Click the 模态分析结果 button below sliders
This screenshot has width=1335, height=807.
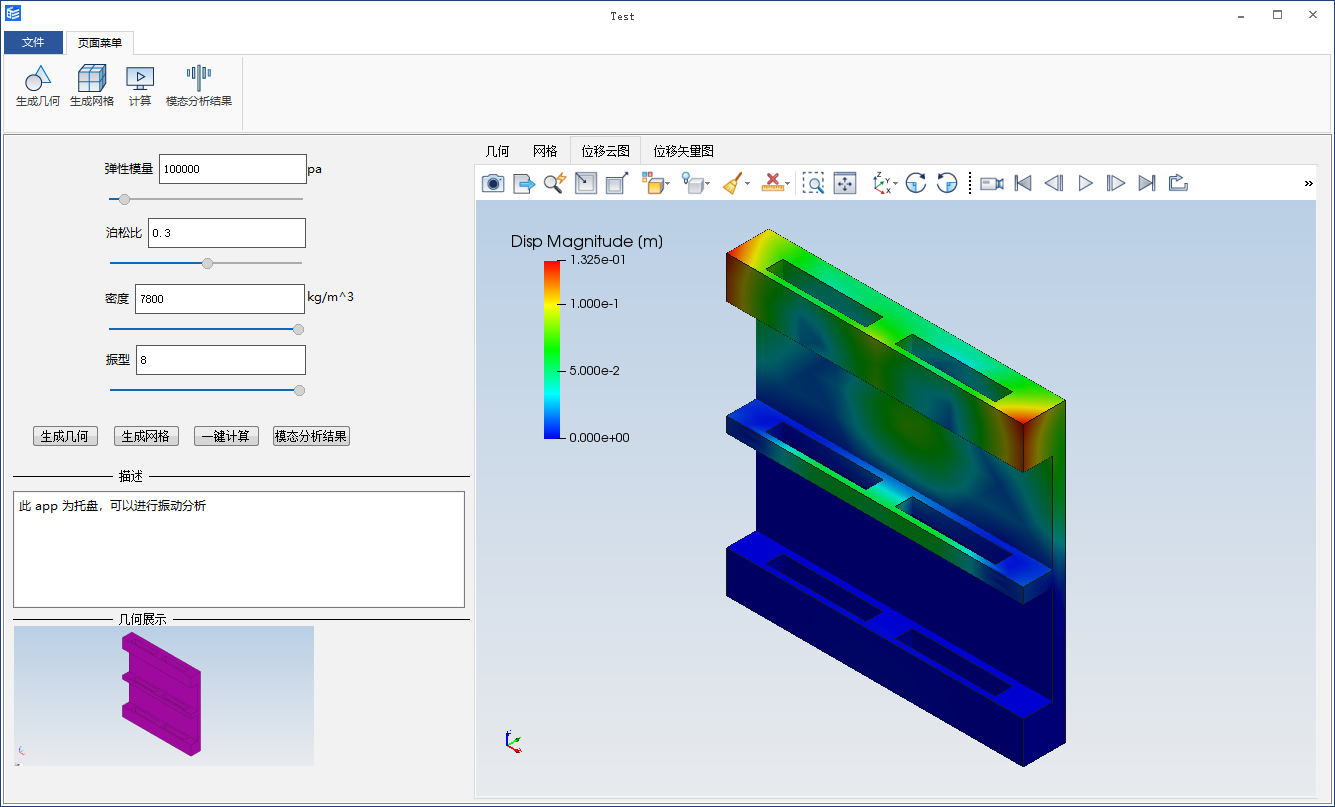(311, 436)
